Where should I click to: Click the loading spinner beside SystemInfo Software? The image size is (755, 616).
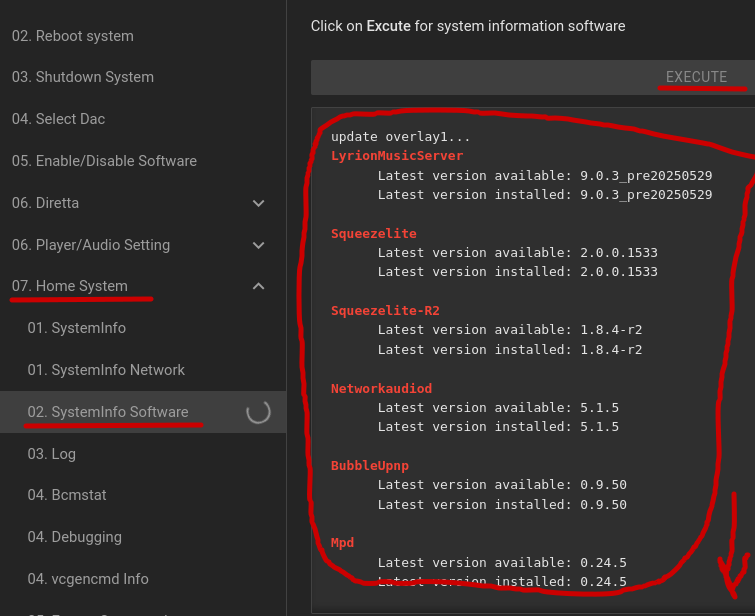click(258, 412)
